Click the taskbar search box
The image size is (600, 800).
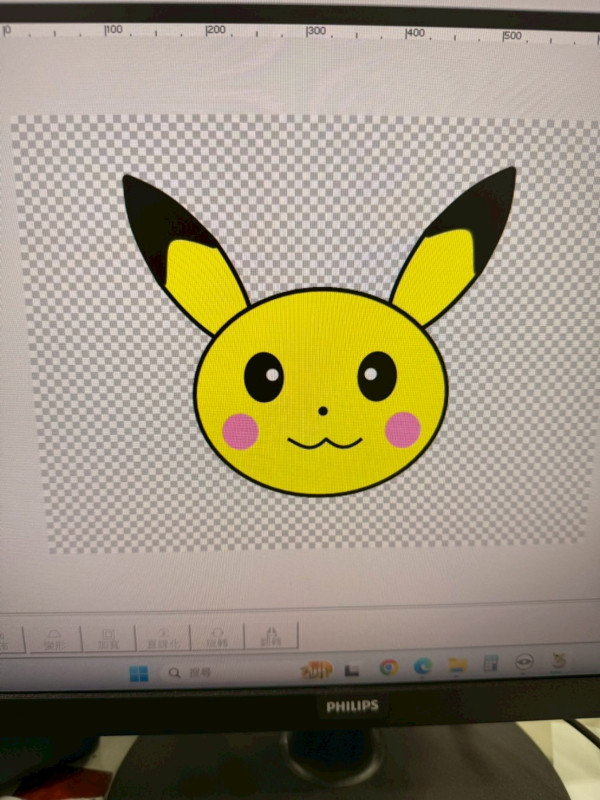coord(190,673)
